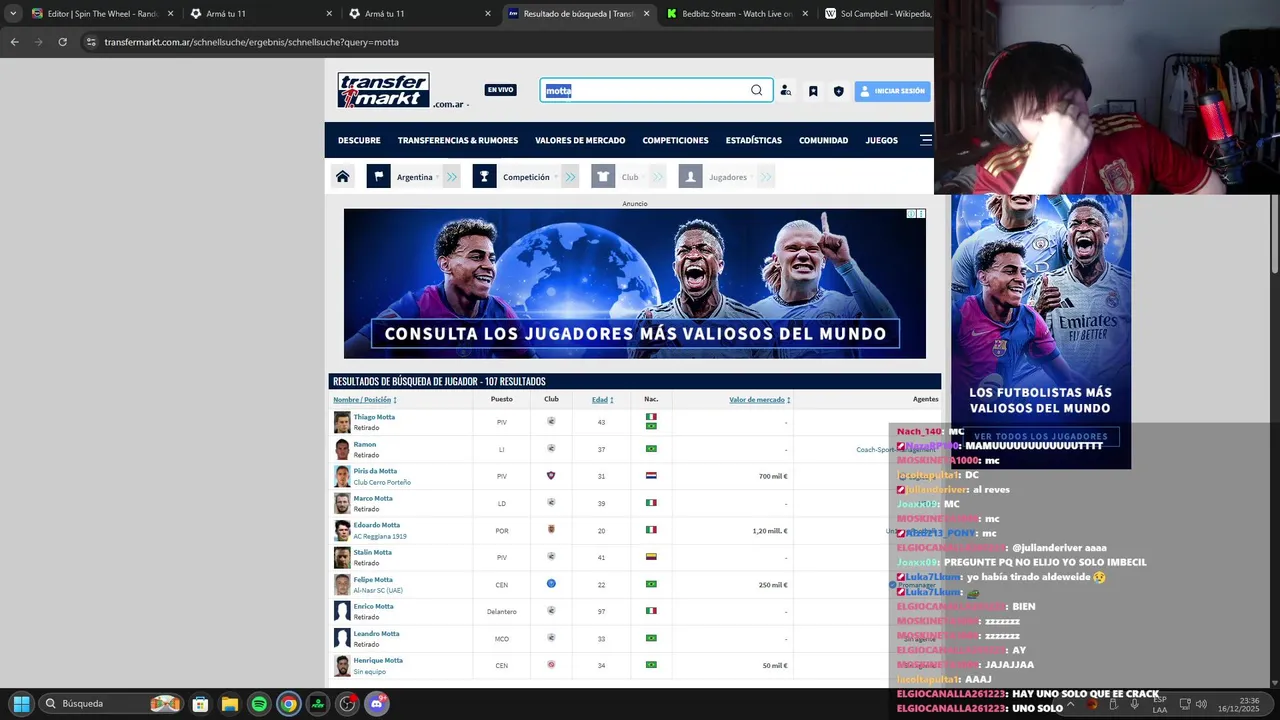Open Spotify from the taskbar

point(259,704)
